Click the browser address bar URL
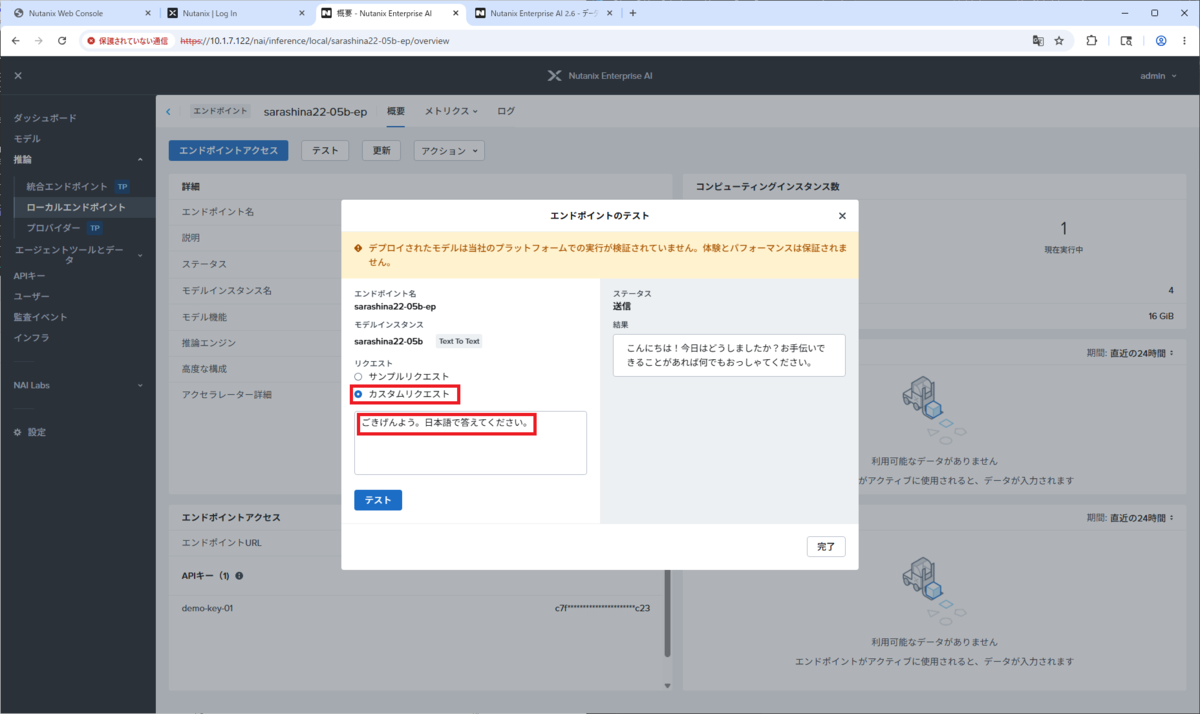The width and height of the screenshot is (1200, 714). coord(314,41)
